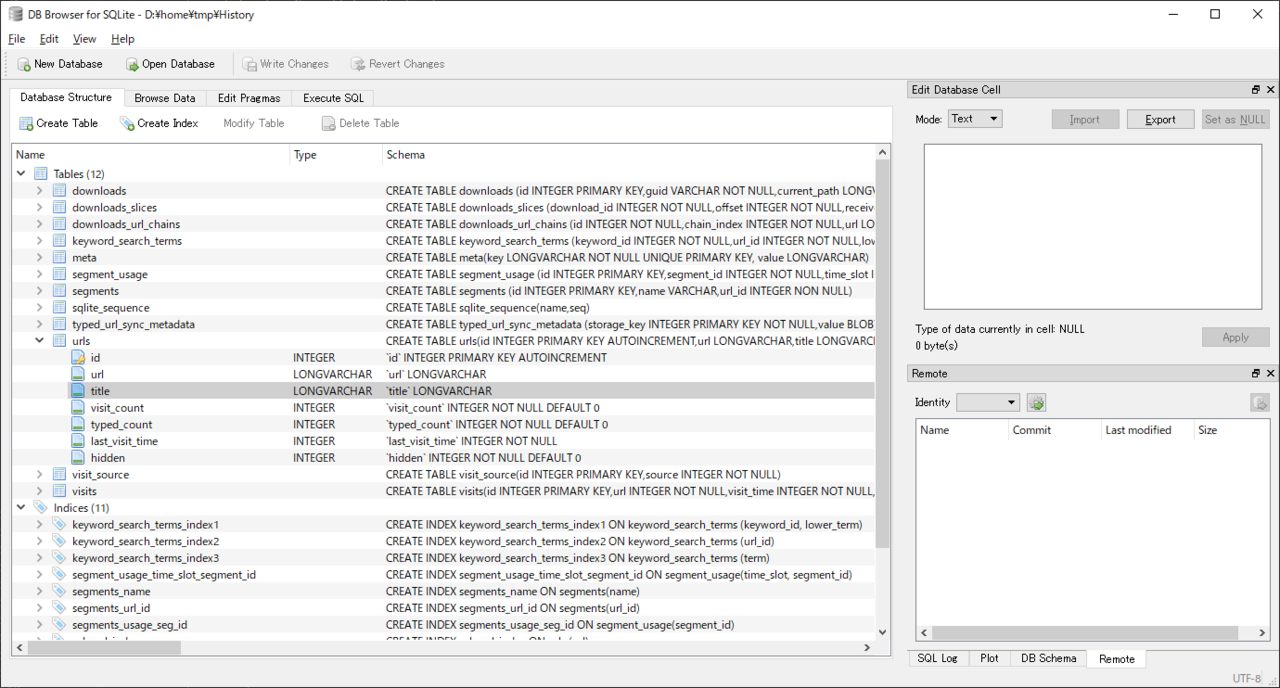Click the table icon beside keyword_search_terms

point(59,241)
